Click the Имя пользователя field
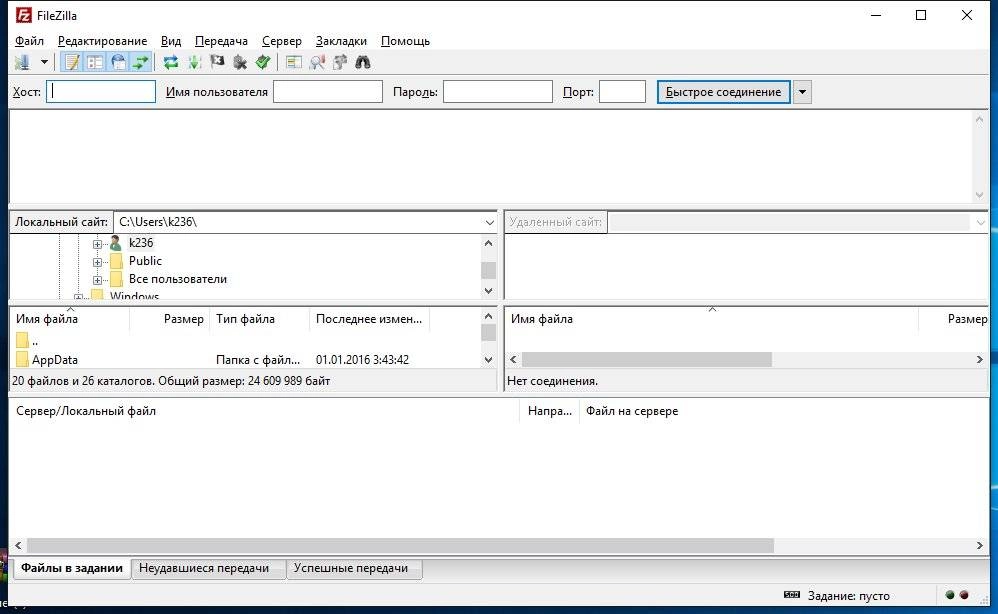Screen dimensions: 998x614 328,92
